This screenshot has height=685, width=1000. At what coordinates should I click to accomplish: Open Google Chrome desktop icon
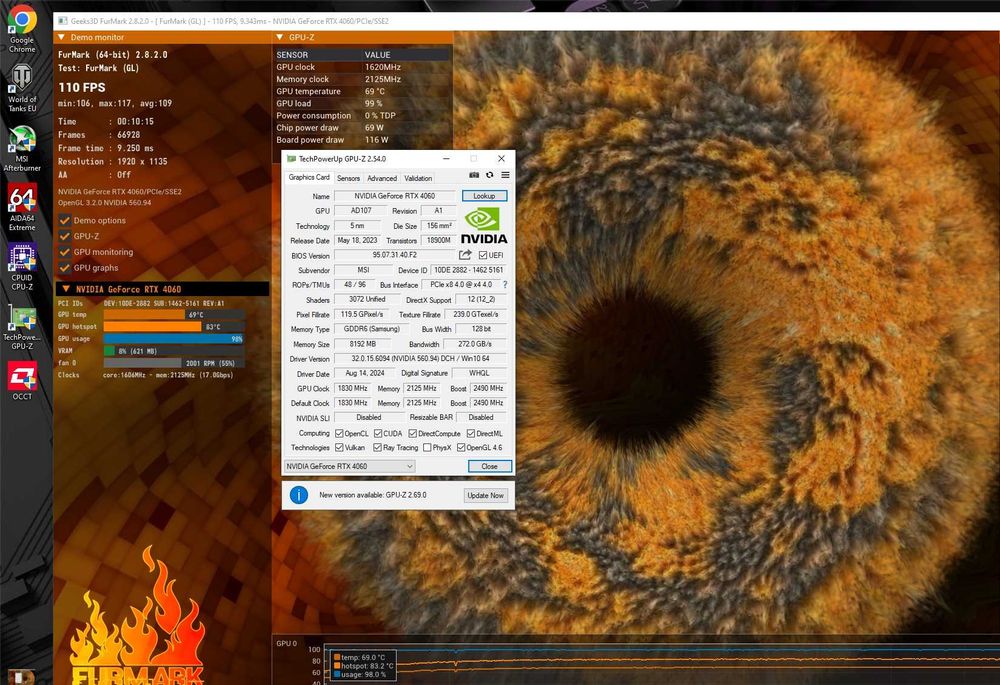point(22,29)
